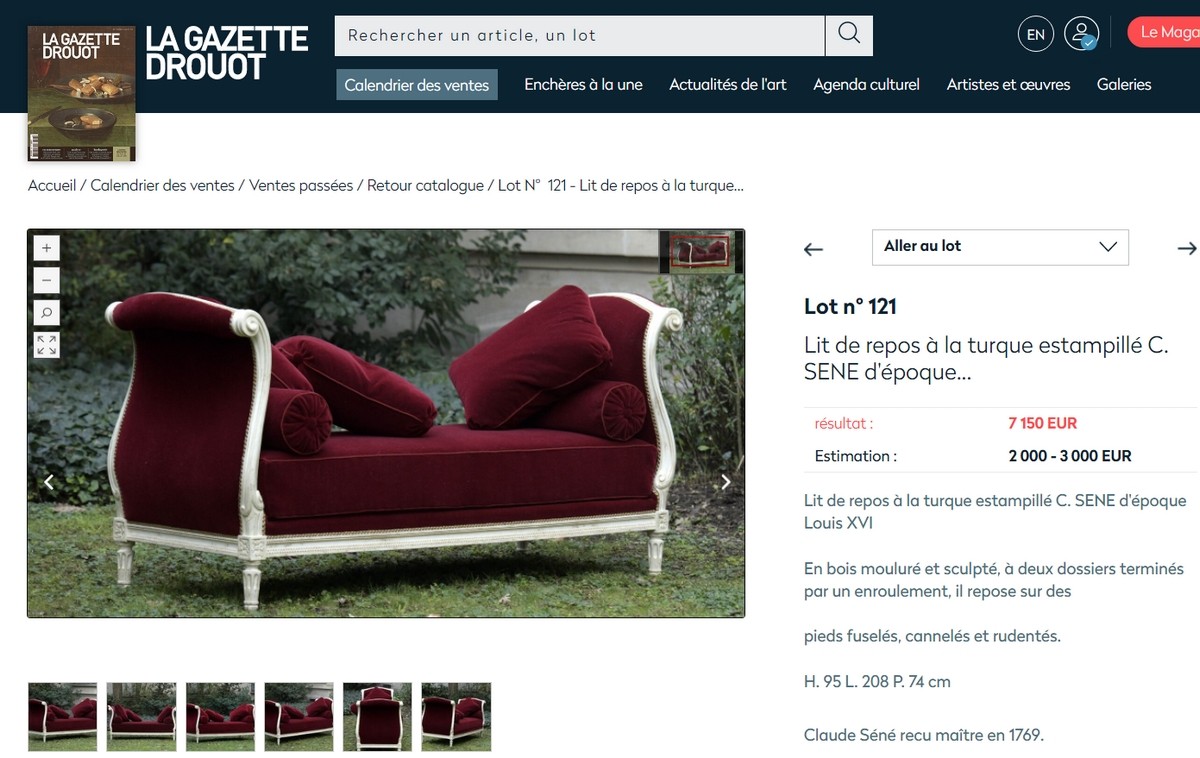Go to the next lot arrow
Viewport: 1200px width, 758px height.
coord(1186,248)
